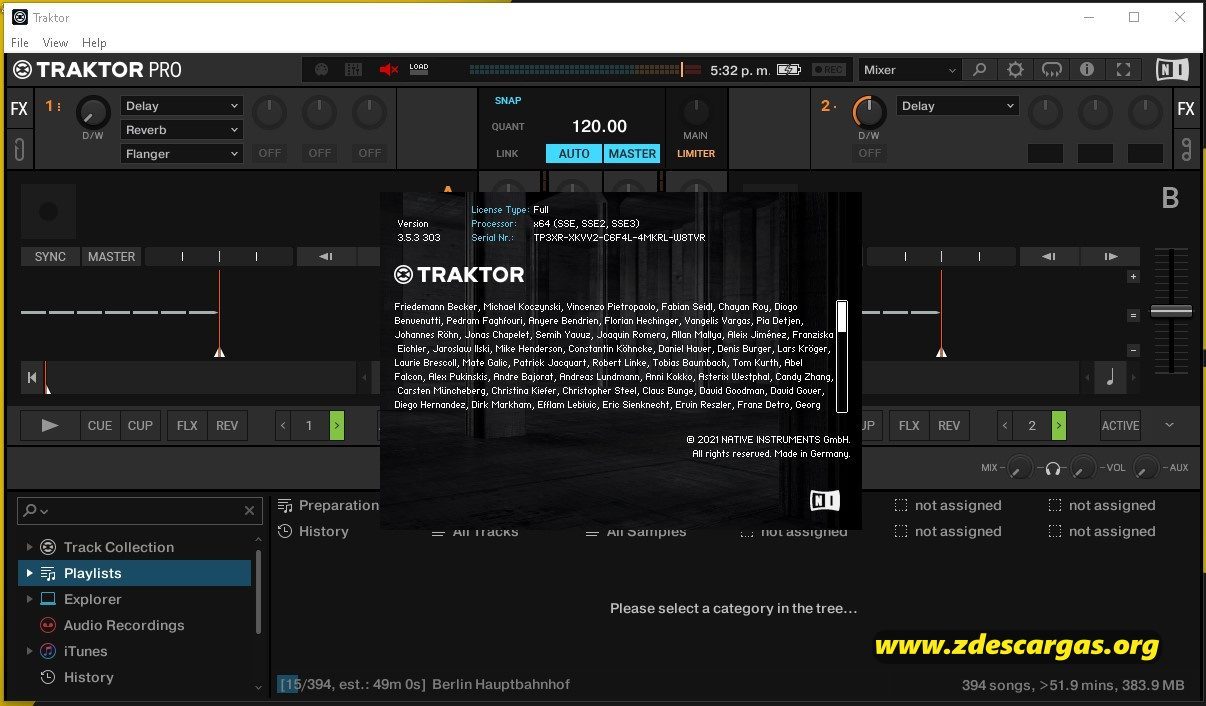This screenshot has width=1206, height=706.
Task: Expand the Track Collection tree node
Action: [x=29, y=547]
